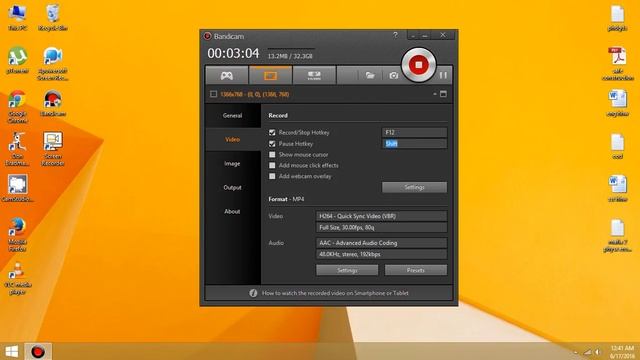Open the Windows Start button
640x360 pixels.
pos(11,351)
